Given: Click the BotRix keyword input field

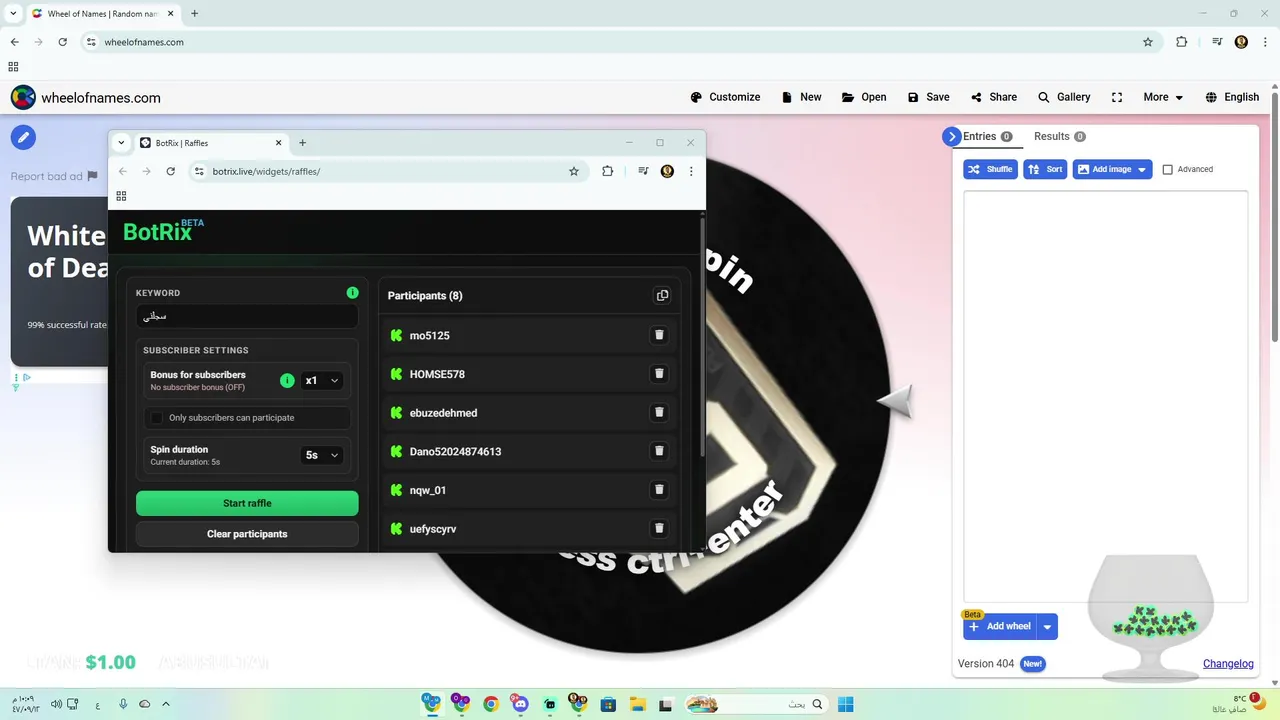Looking at the screenshot, I should [247, 316].
